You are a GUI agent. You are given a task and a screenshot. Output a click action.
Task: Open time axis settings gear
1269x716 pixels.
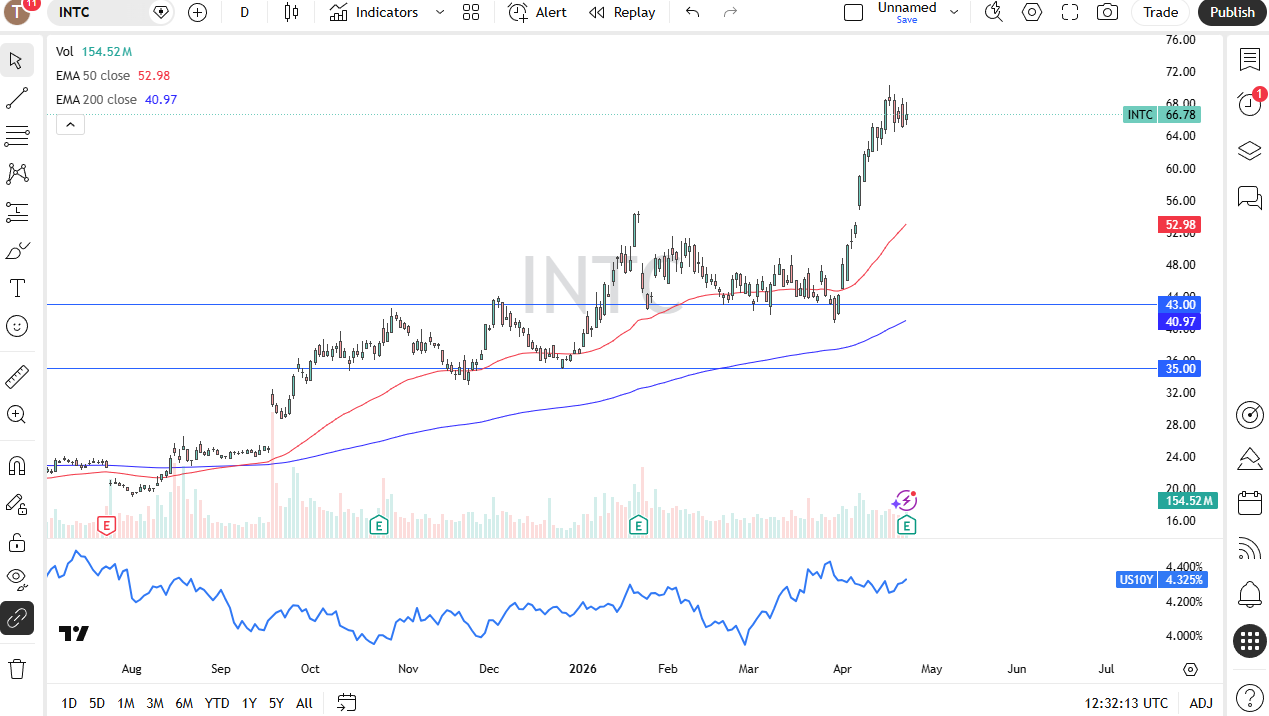1190,669
